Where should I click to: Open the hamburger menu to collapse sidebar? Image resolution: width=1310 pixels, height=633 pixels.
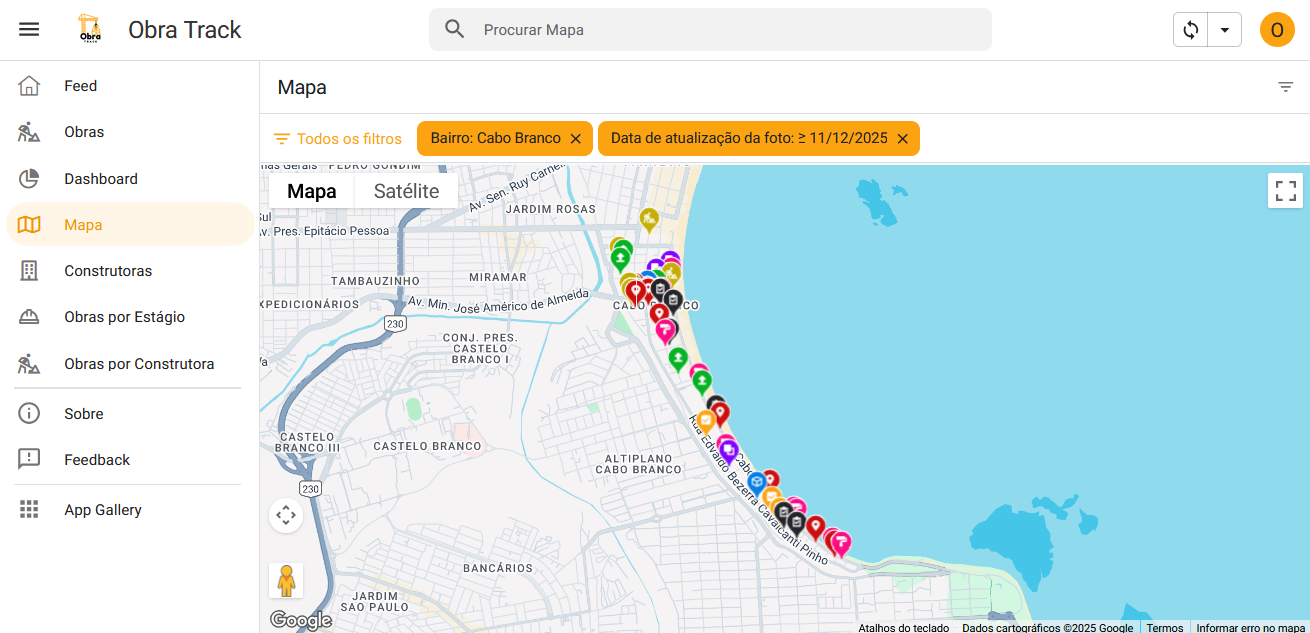coord(28,28)
